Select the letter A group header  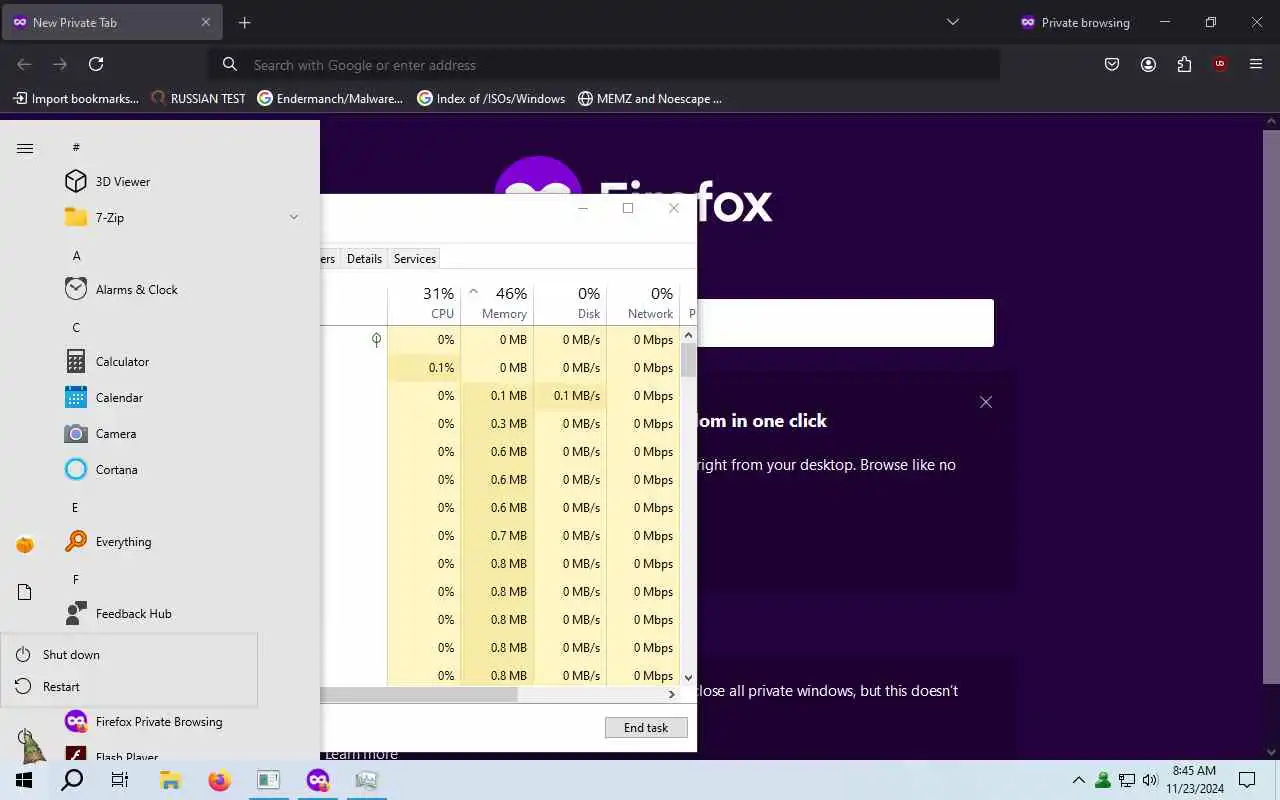tap(76, 256)
